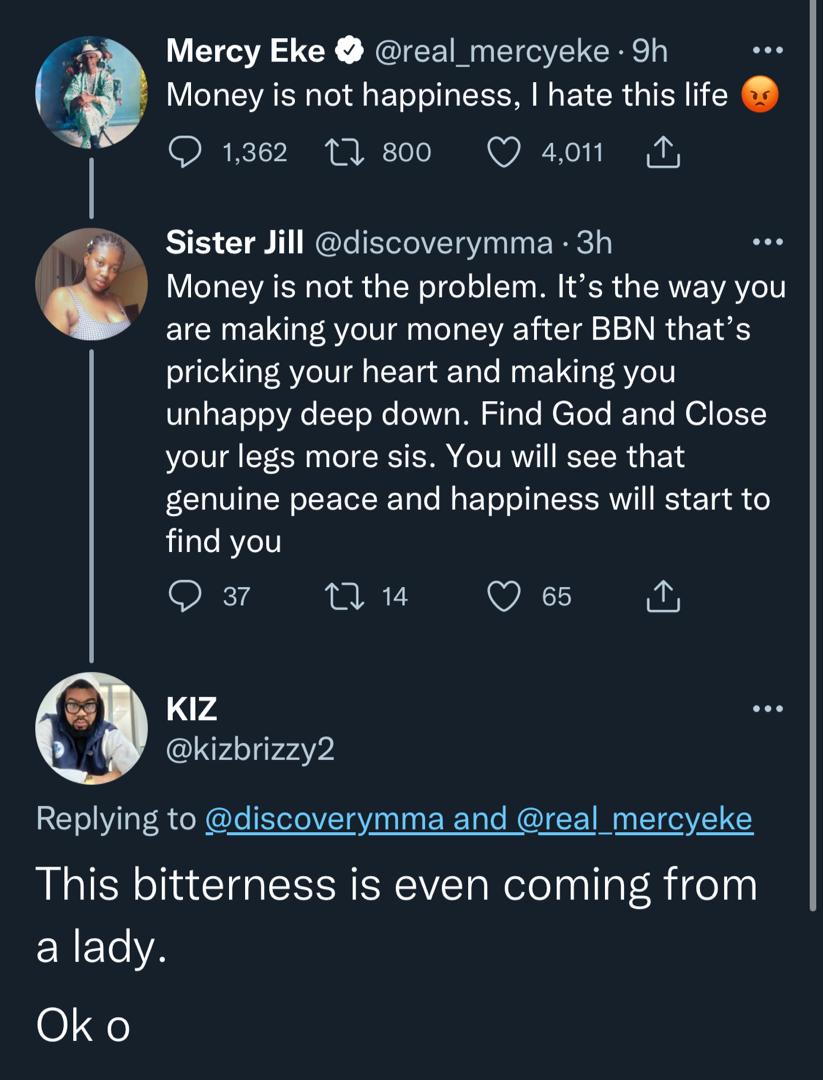823x1080 pixels.
Task: Click the @real_mercyeke mention link
Action: point(634,819)
